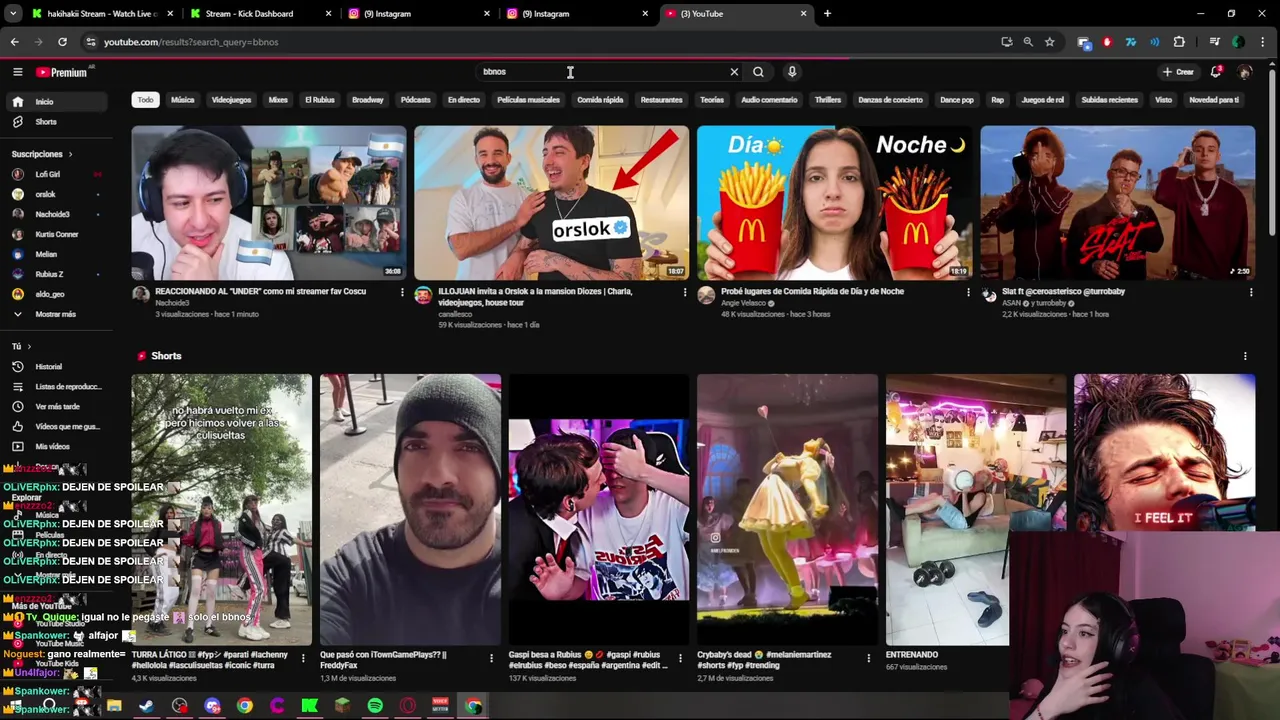Open Ver más tarde in the sidebar

[x=56, y=407]
